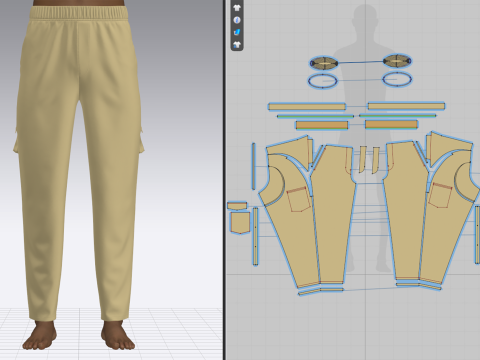The height and width of the screenshot is (360, 480).
Task: Click the blue fabric sheet icon
Action: coord(237,32)
